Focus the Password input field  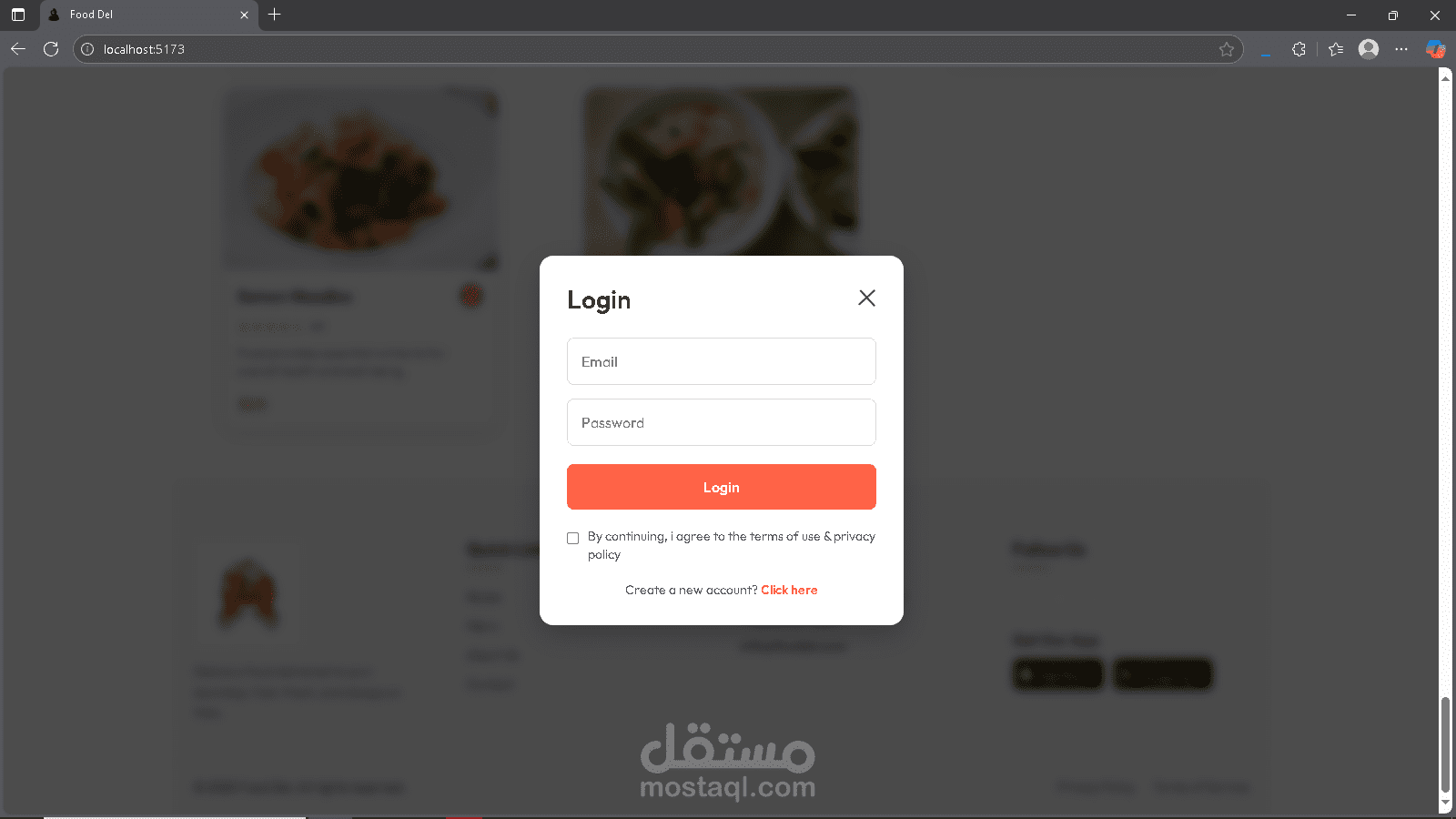(x=722, y=422)
